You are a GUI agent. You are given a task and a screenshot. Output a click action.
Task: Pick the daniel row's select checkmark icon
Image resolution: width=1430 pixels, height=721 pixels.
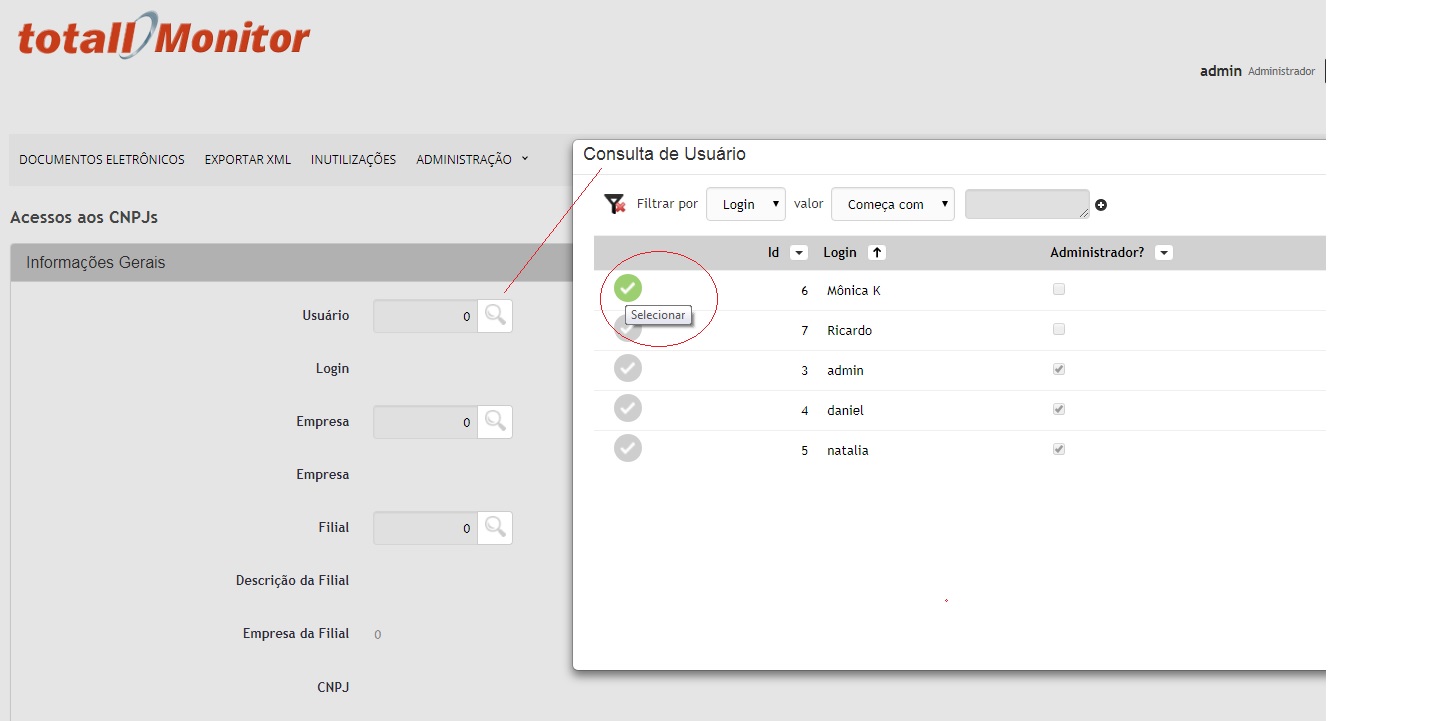(628, 408)
